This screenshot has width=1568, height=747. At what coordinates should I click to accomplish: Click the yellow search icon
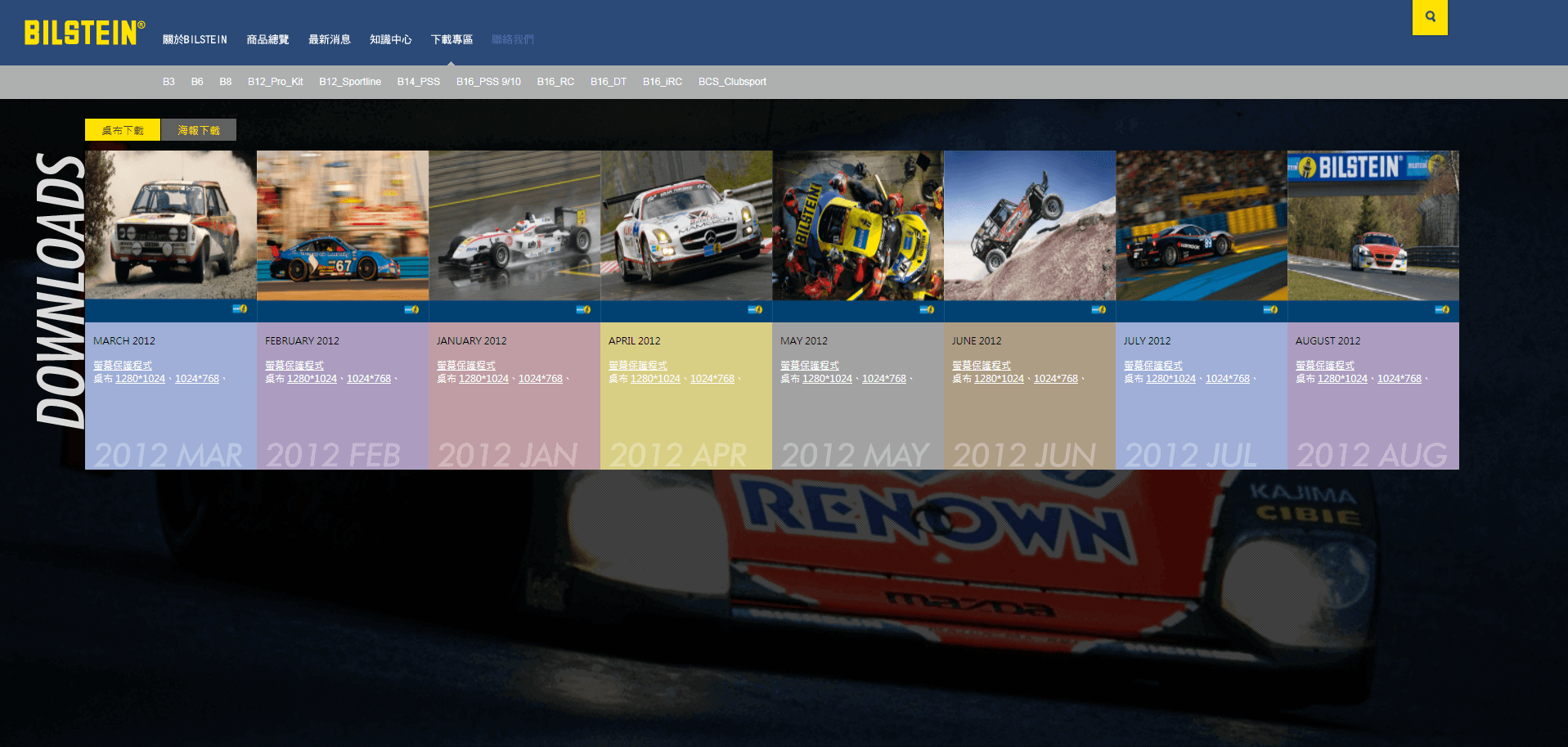click(1430, 17)
